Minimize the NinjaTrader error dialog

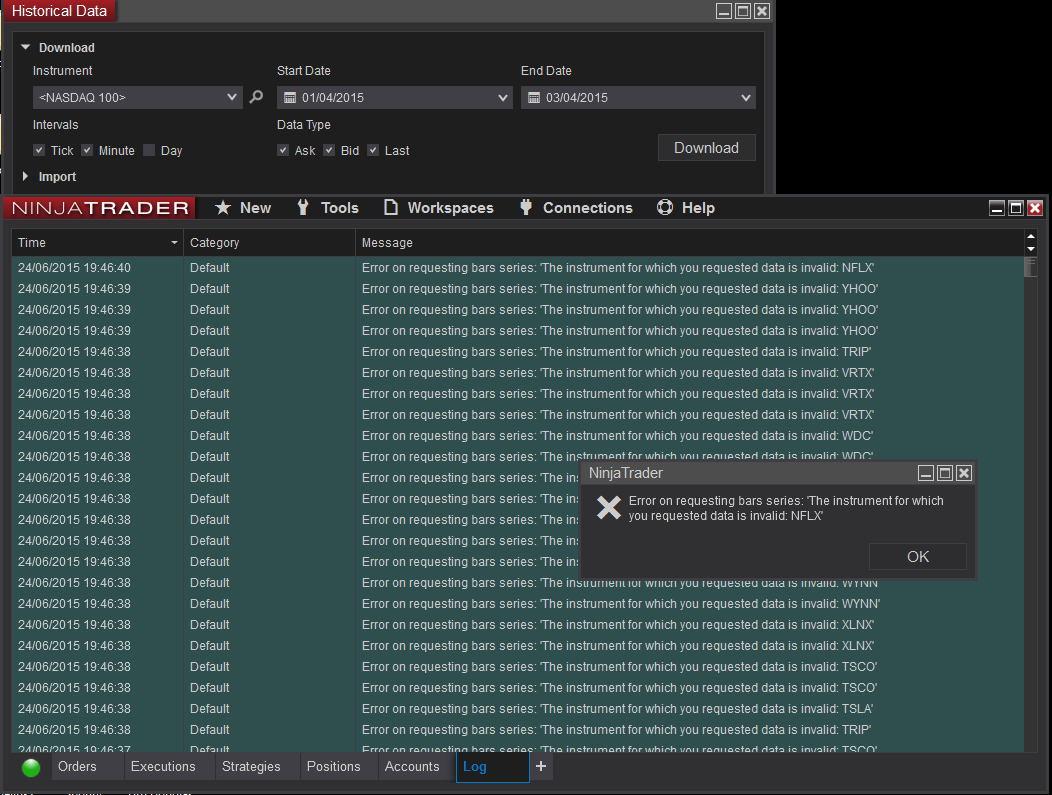click(926, 473)
